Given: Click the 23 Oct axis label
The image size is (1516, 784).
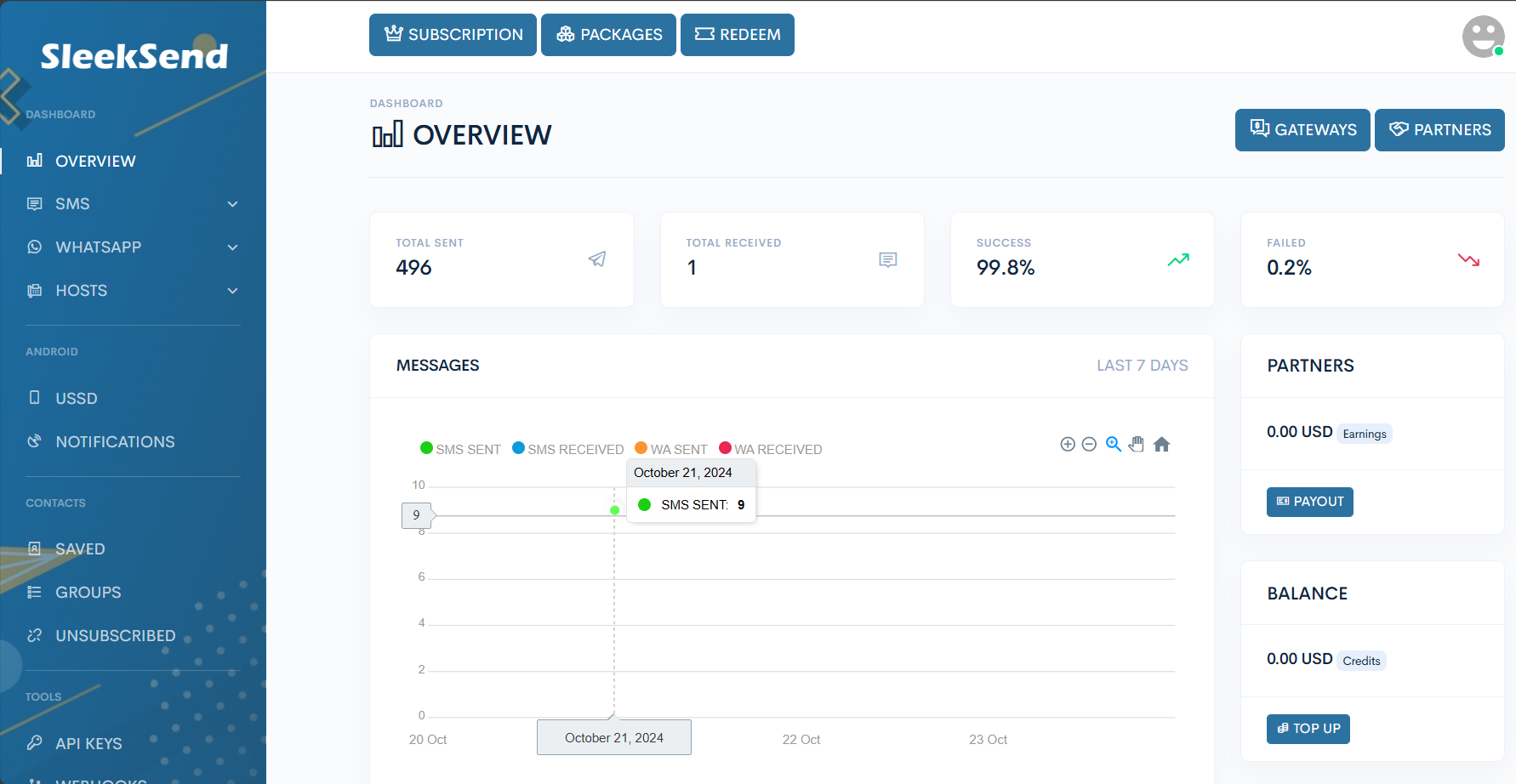Looking at the screenshot, I should tap(988, 740).
